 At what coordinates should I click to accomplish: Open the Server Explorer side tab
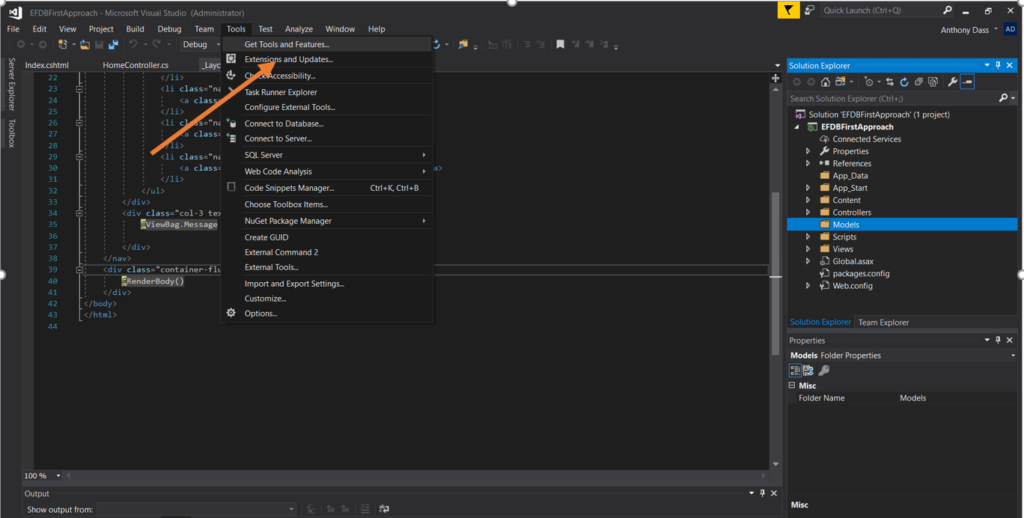(11, 84)
